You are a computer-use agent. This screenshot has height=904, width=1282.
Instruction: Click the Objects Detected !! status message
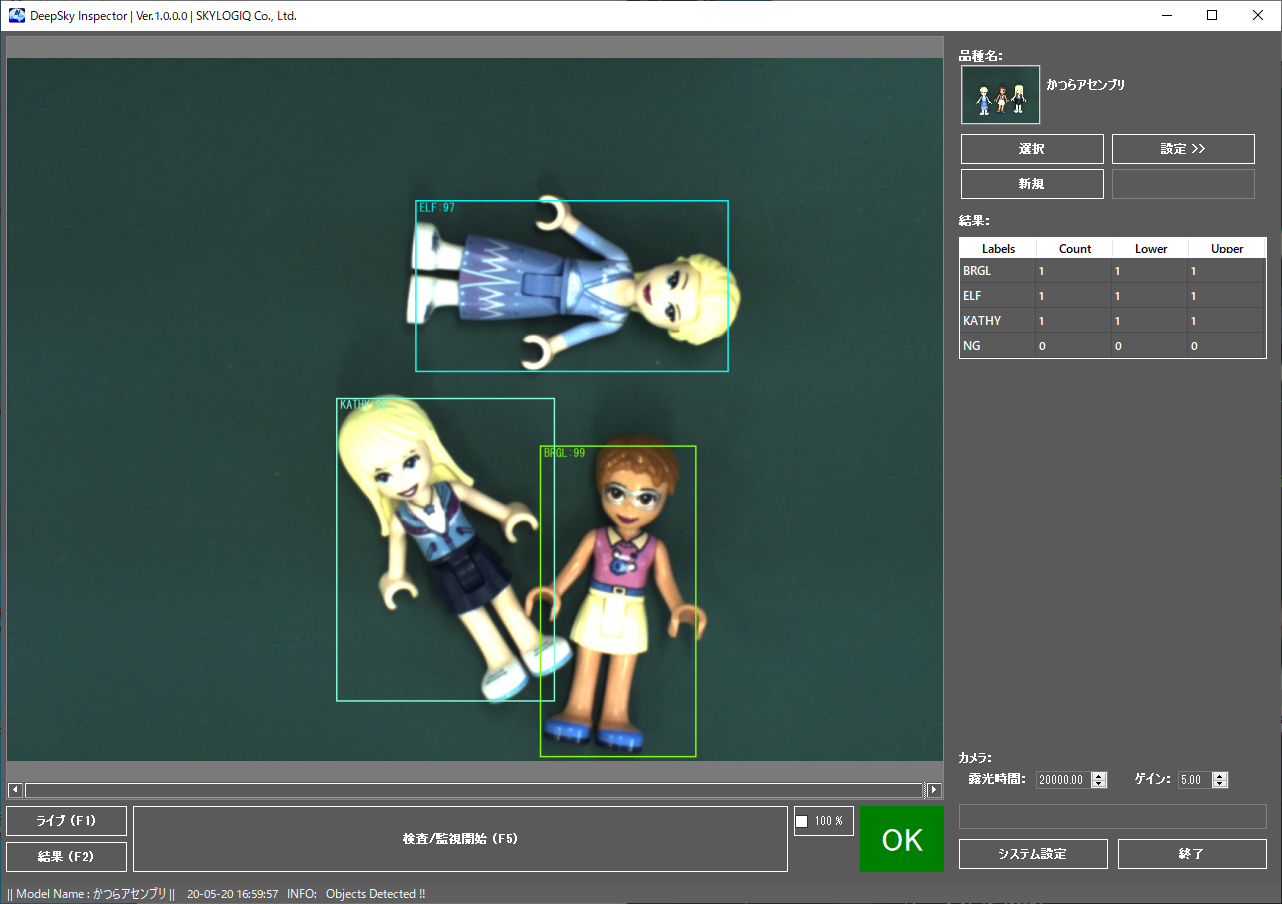(376, 894)
